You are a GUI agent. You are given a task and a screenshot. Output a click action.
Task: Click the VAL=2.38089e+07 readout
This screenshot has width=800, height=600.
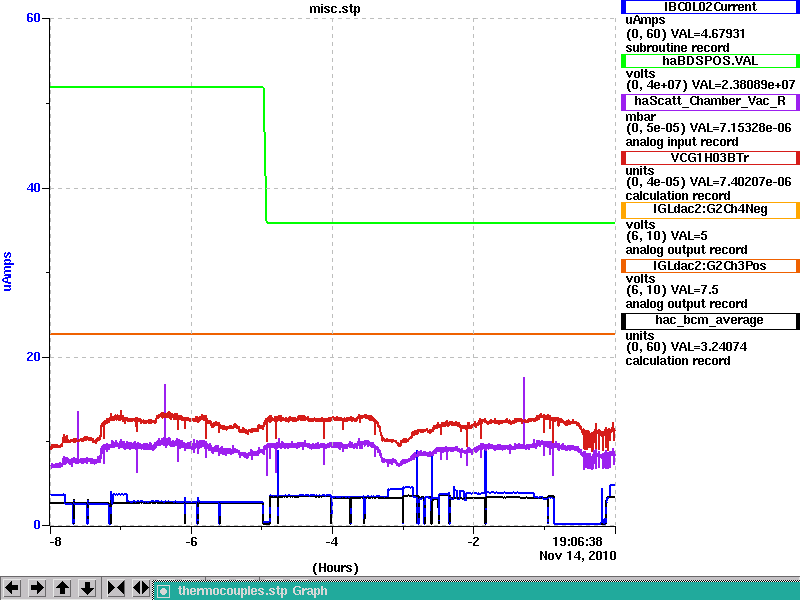pos(743,85)
